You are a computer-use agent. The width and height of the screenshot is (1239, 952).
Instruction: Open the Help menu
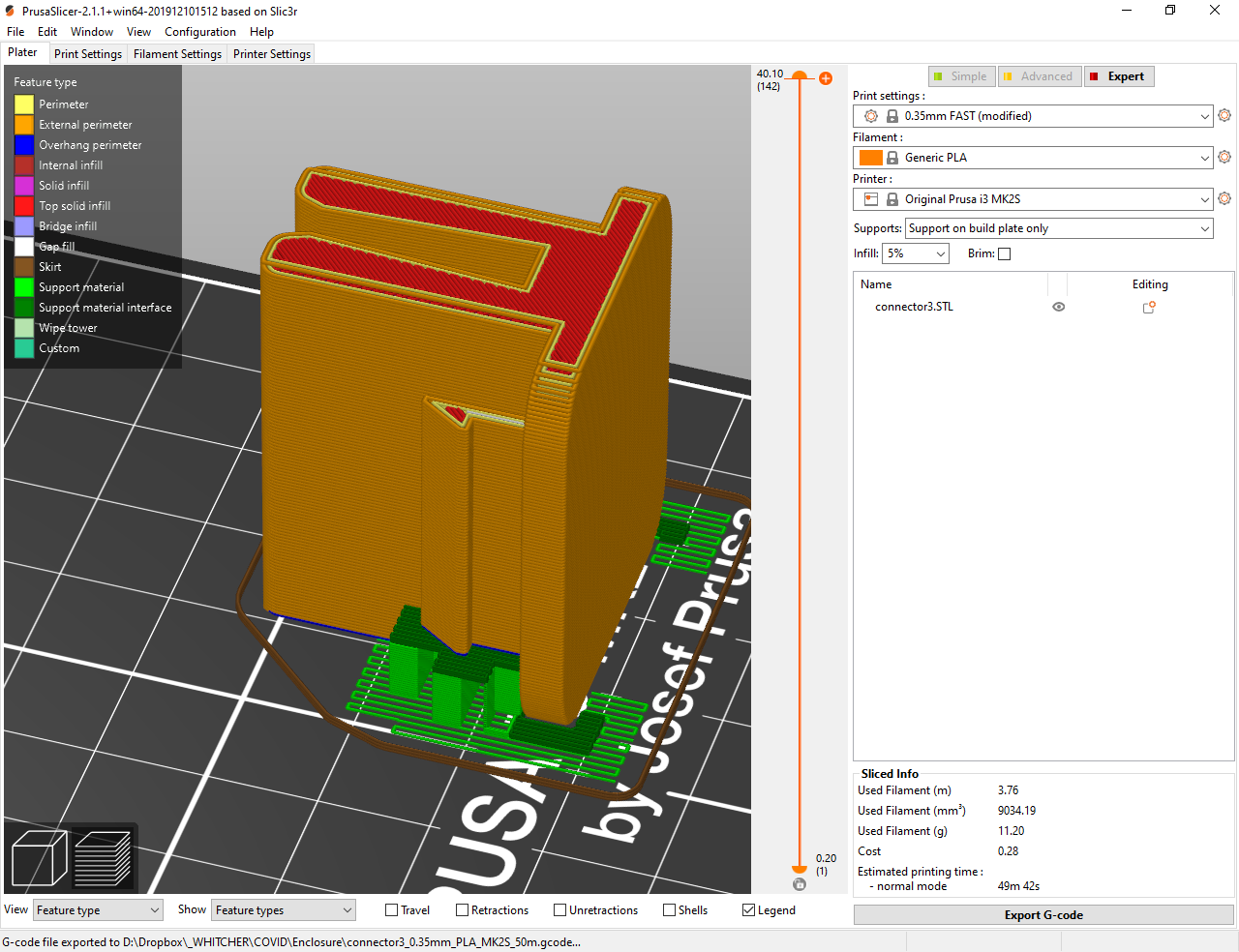[x=261, y=32]
